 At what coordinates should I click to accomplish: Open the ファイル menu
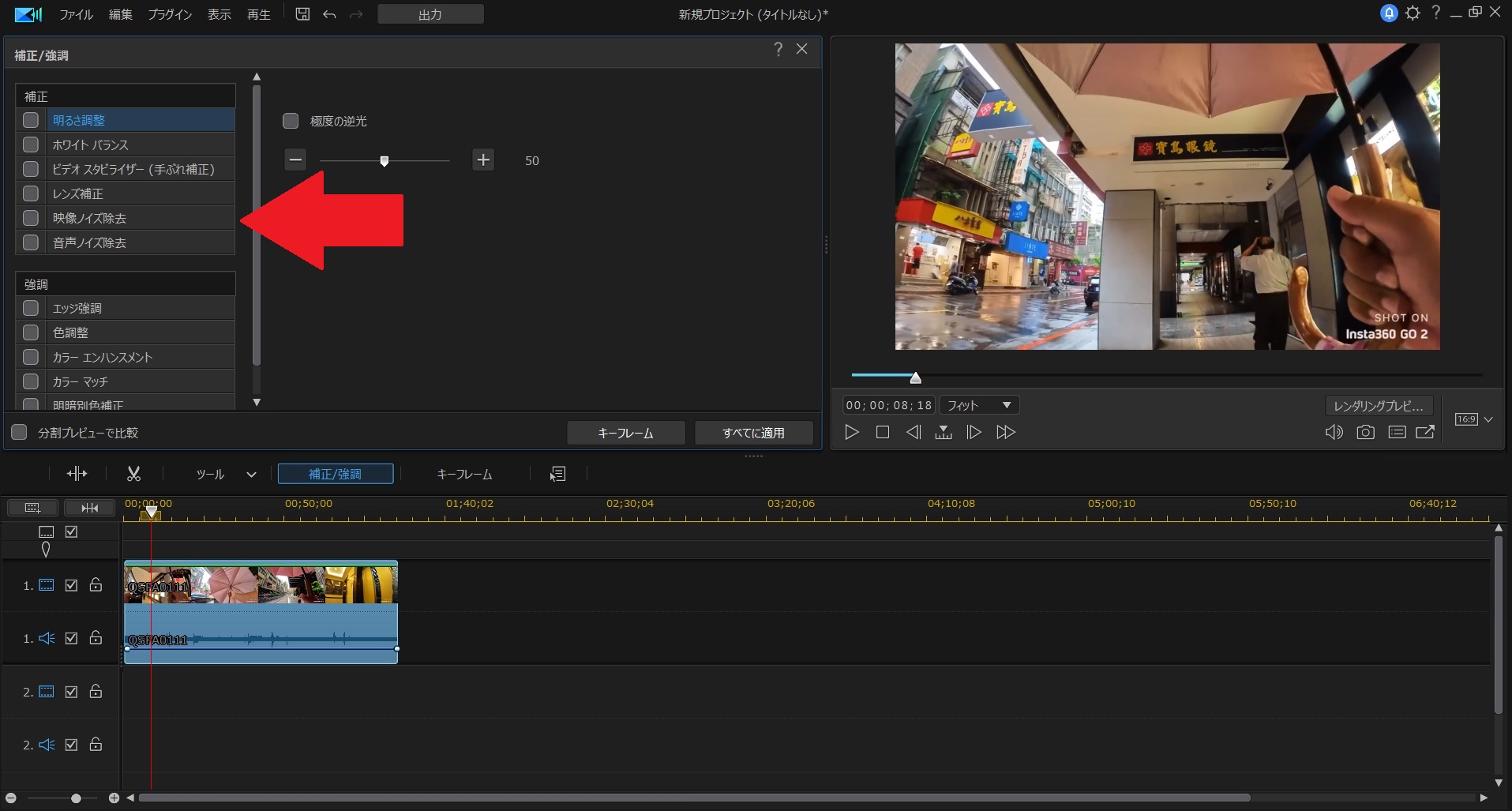(x=76, y=14)
